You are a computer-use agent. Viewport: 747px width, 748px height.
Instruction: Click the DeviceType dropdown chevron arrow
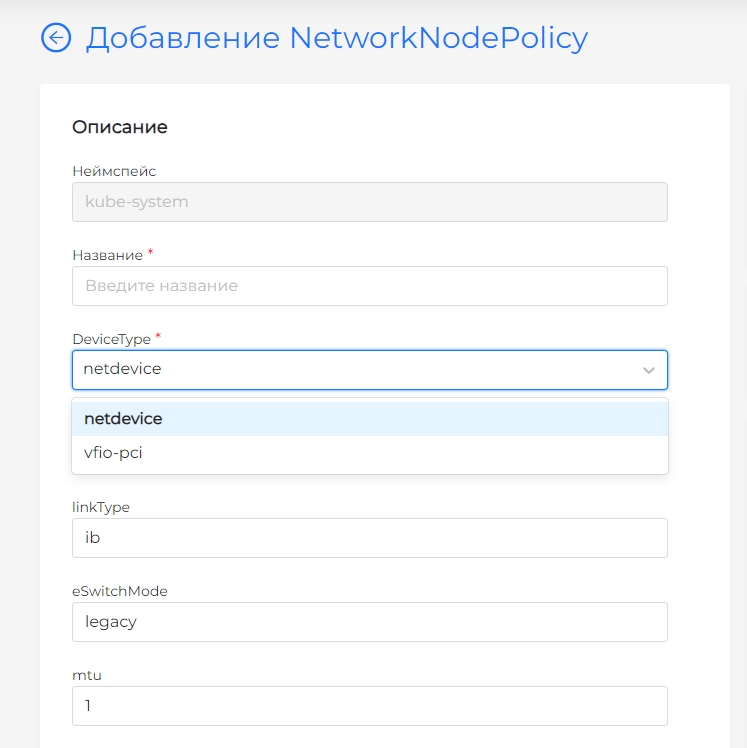pos(649,370)
